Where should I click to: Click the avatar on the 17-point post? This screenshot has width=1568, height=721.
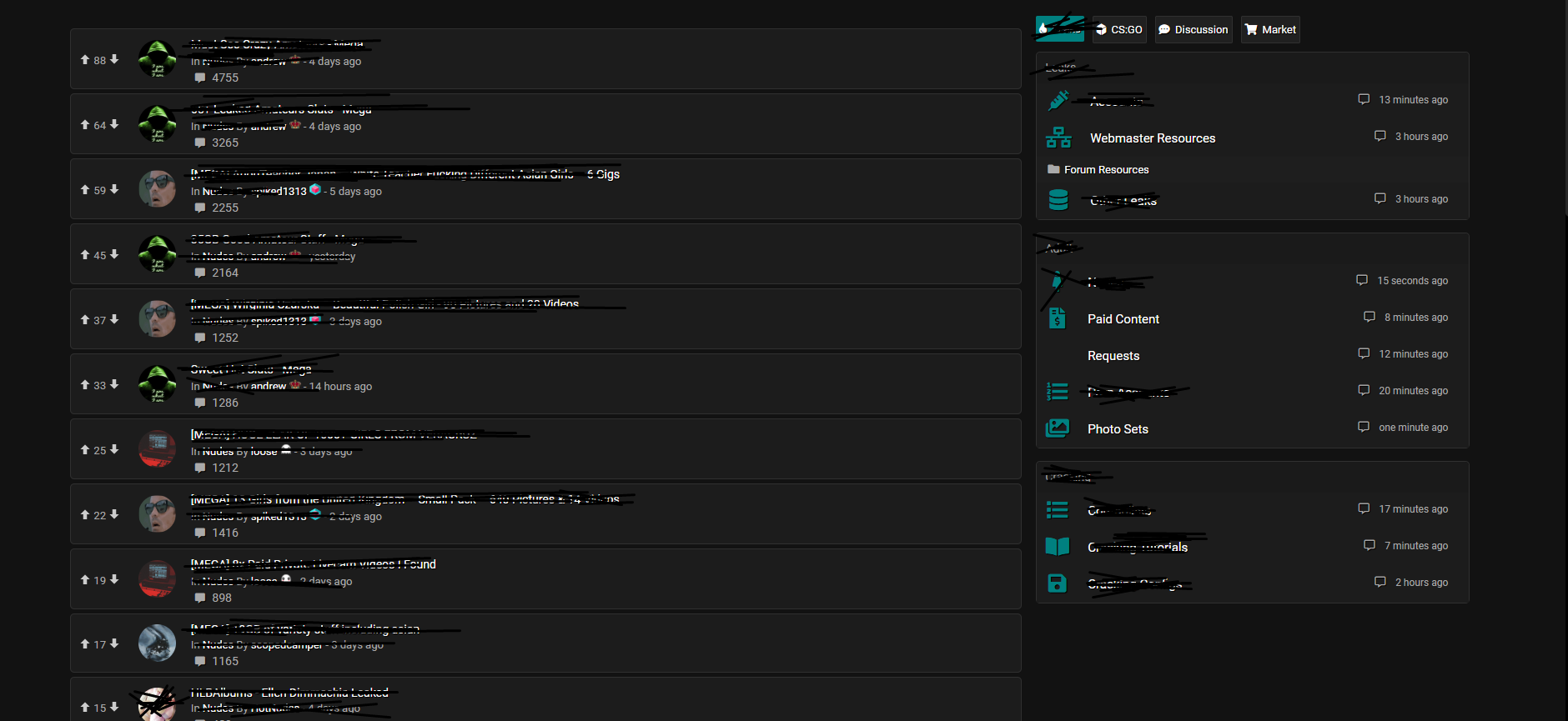pyautogui.click(x=157, y=643)
